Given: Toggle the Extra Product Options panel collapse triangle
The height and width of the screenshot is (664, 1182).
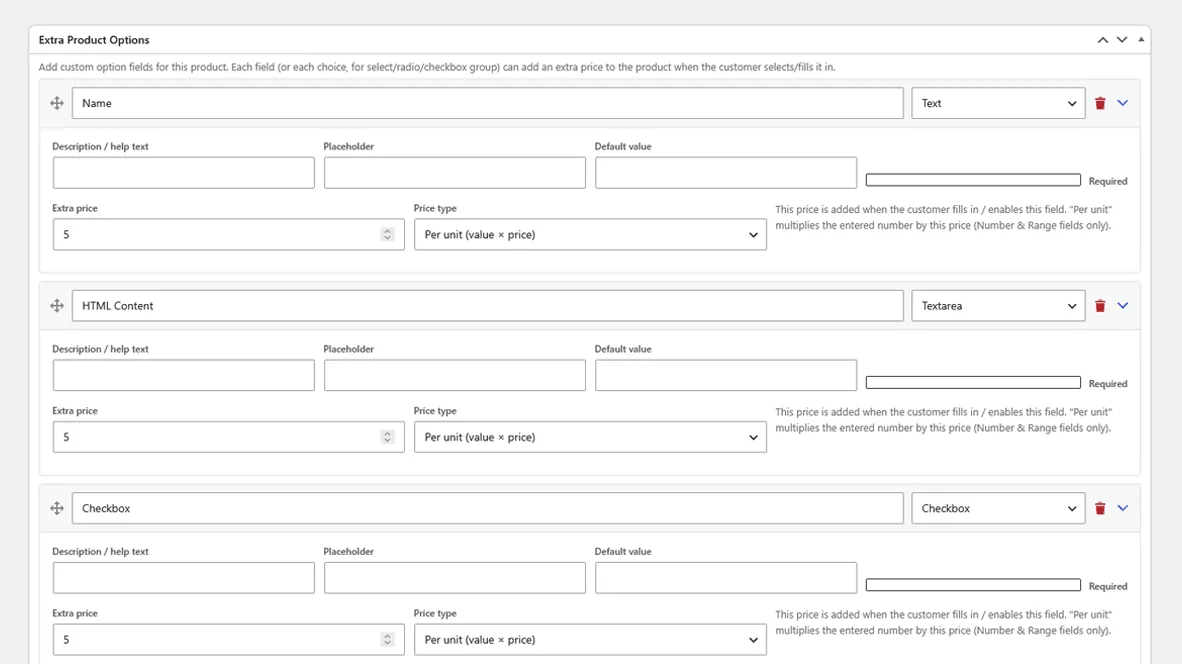Looking at the screenshot, I should (1141, 39).
